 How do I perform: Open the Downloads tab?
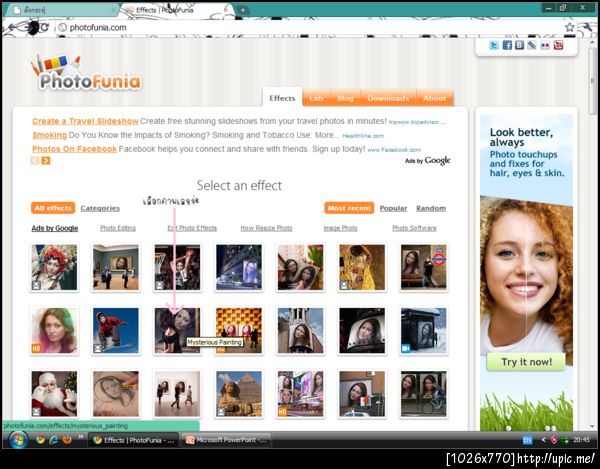point(388,98)
